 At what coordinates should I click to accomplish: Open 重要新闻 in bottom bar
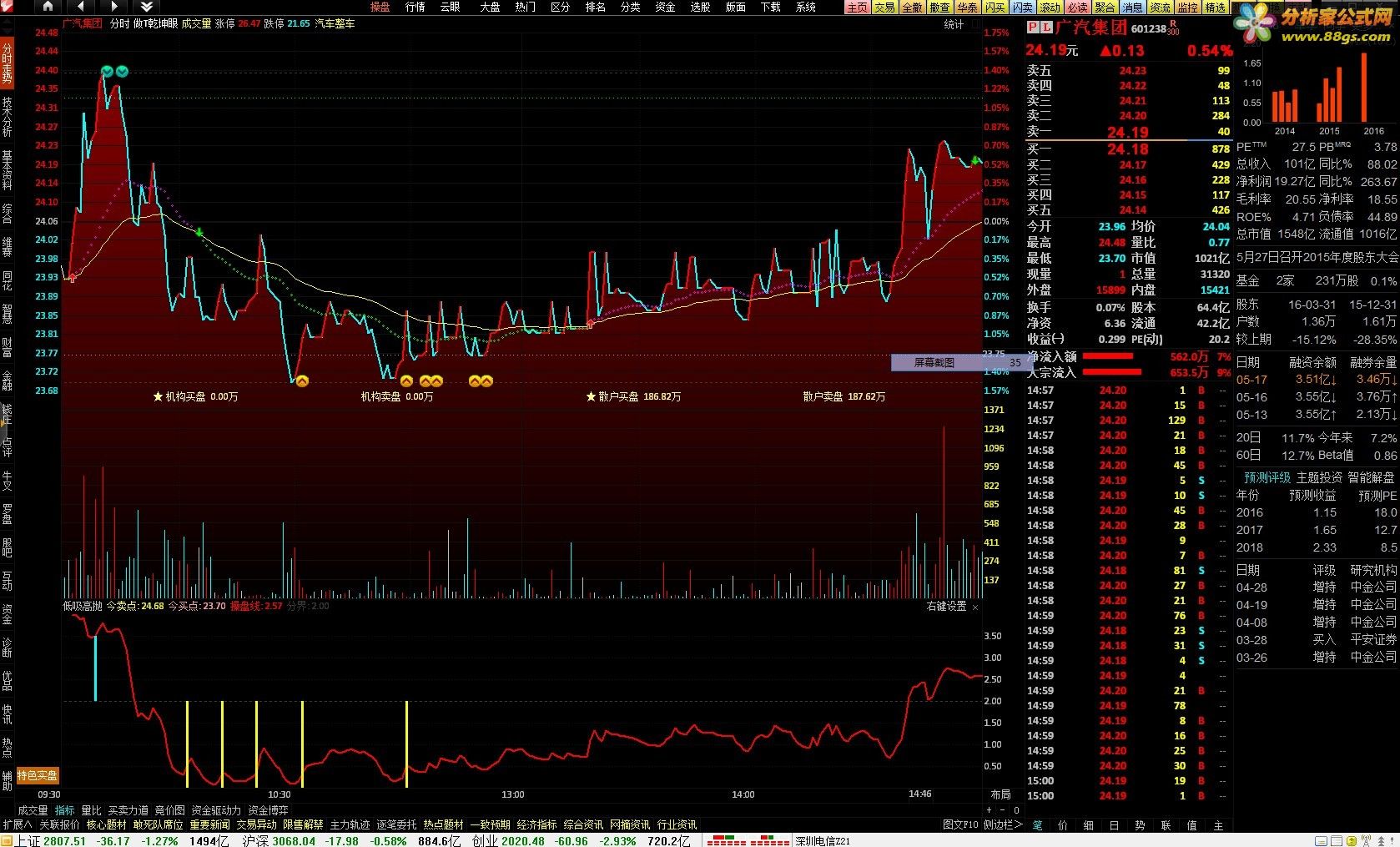pyautogui.click(x=209, y=824)
